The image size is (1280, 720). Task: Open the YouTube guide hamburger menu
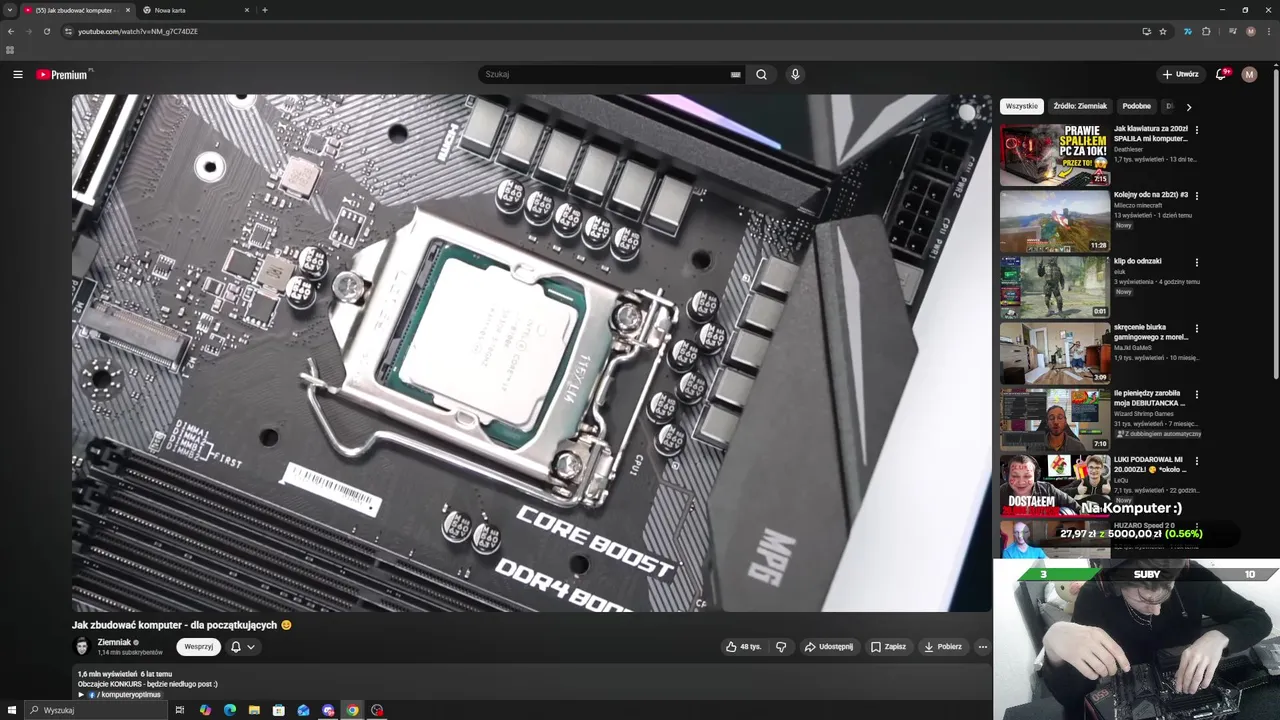tap(18, 75)
